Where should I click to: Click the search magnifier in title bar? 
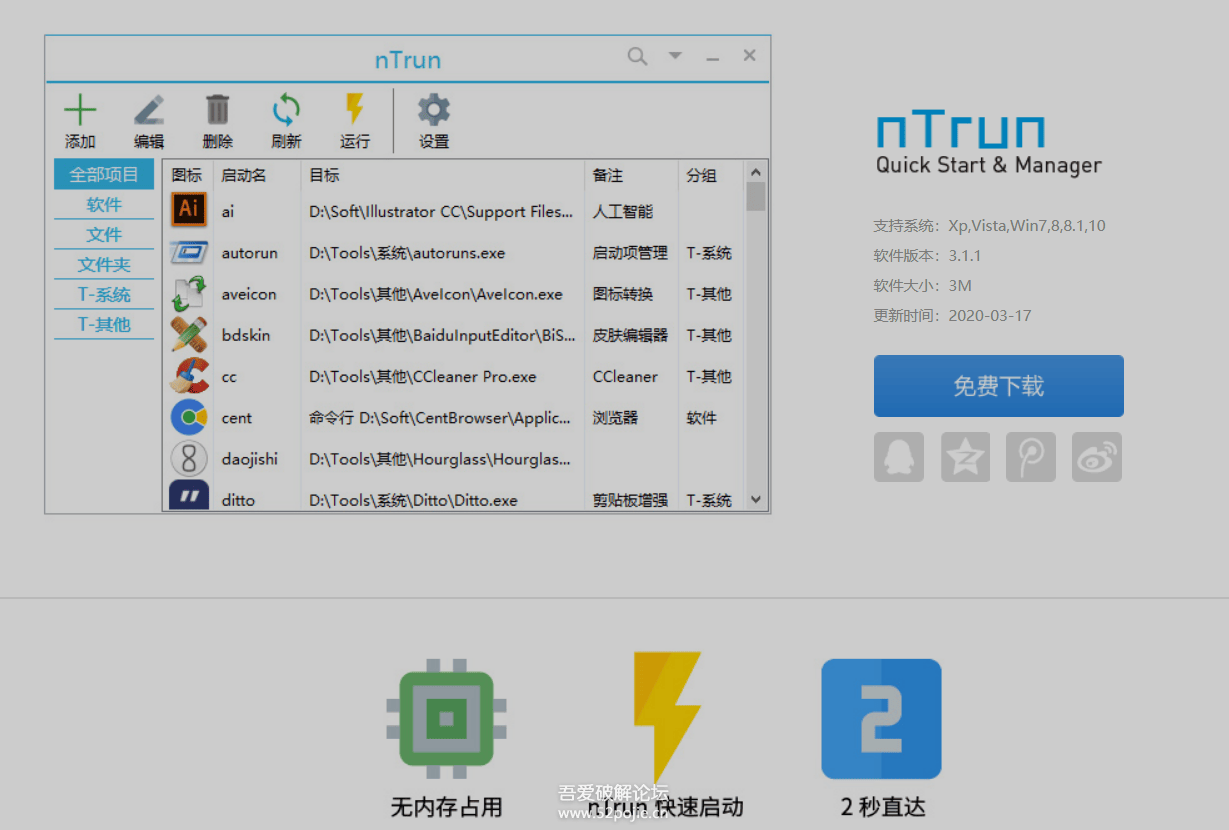tap(637, 56)
